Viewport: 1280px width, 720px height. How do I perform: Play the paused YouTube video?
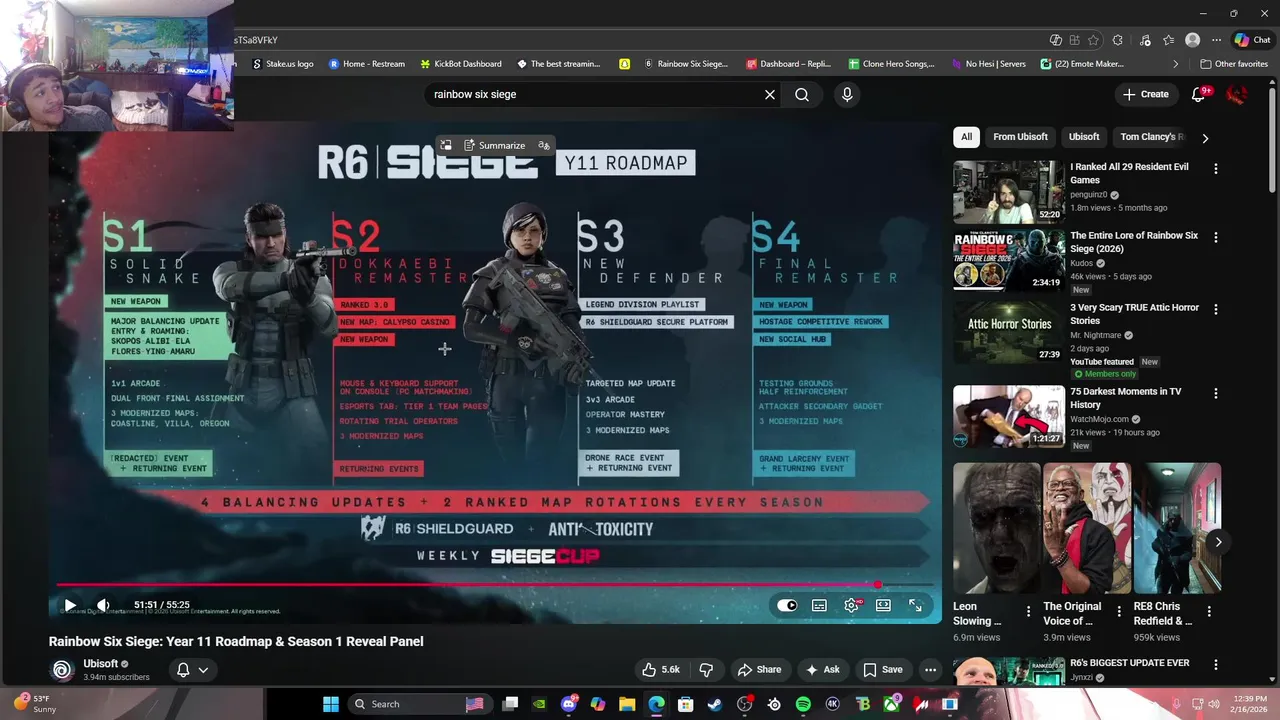pyautogui.click(x=70, y=605)
